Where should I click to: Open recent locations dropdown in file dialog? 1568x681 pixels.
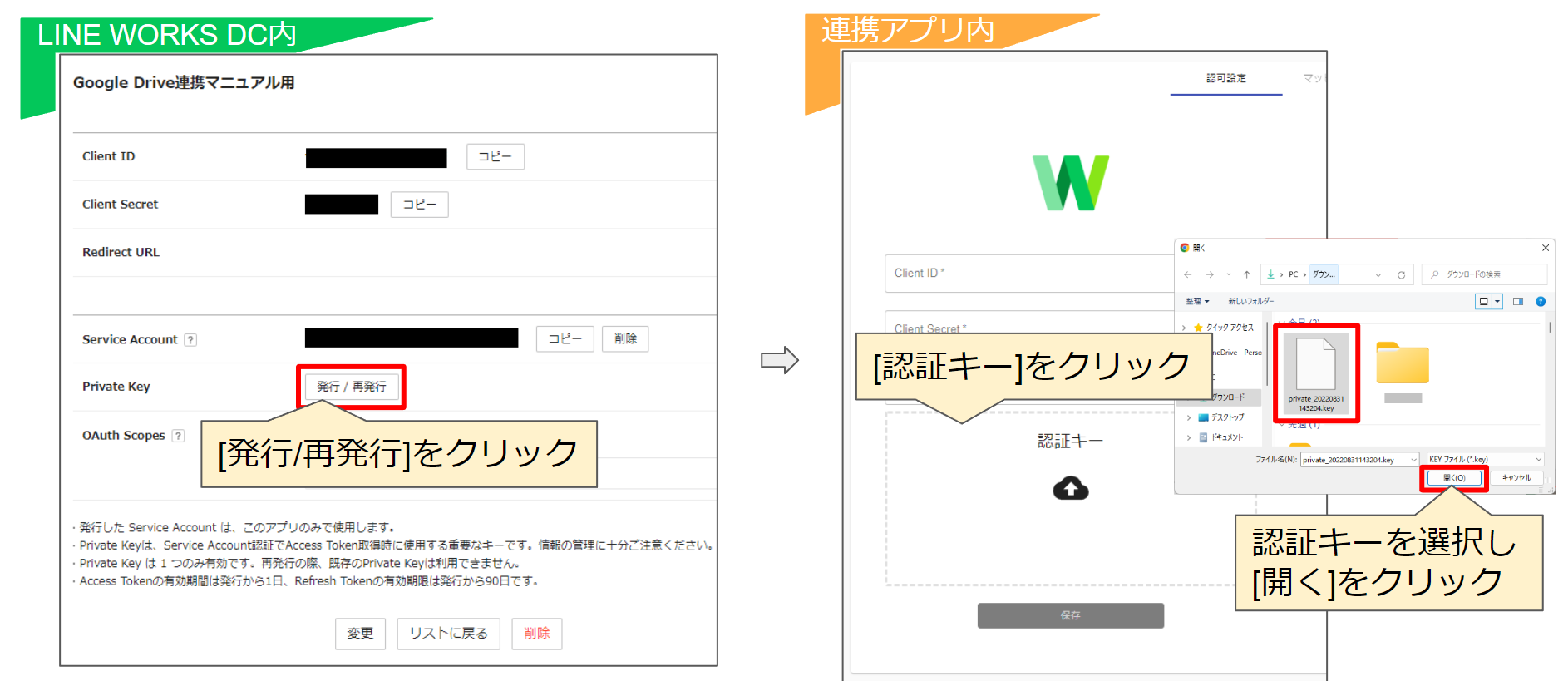click(1228, 274)
